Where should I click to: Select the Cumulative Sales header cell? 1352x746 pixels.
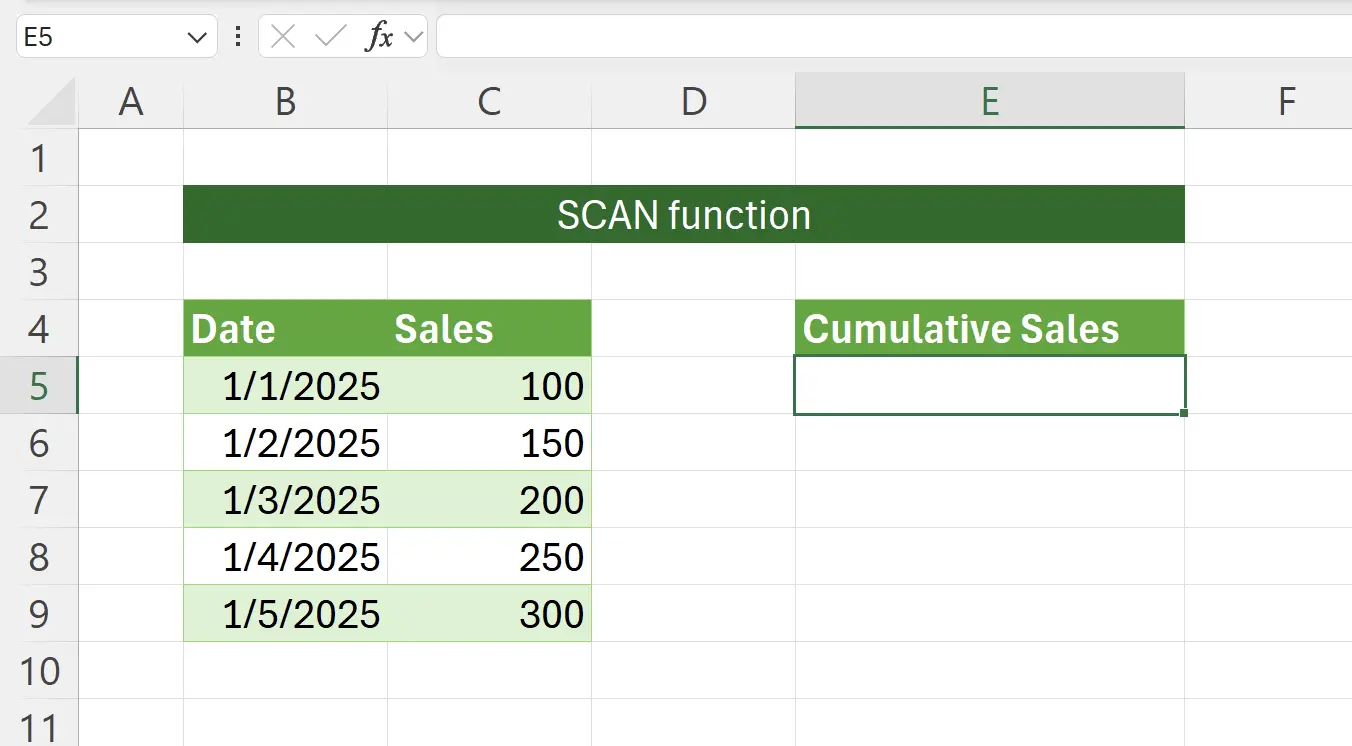coord(988,328)
